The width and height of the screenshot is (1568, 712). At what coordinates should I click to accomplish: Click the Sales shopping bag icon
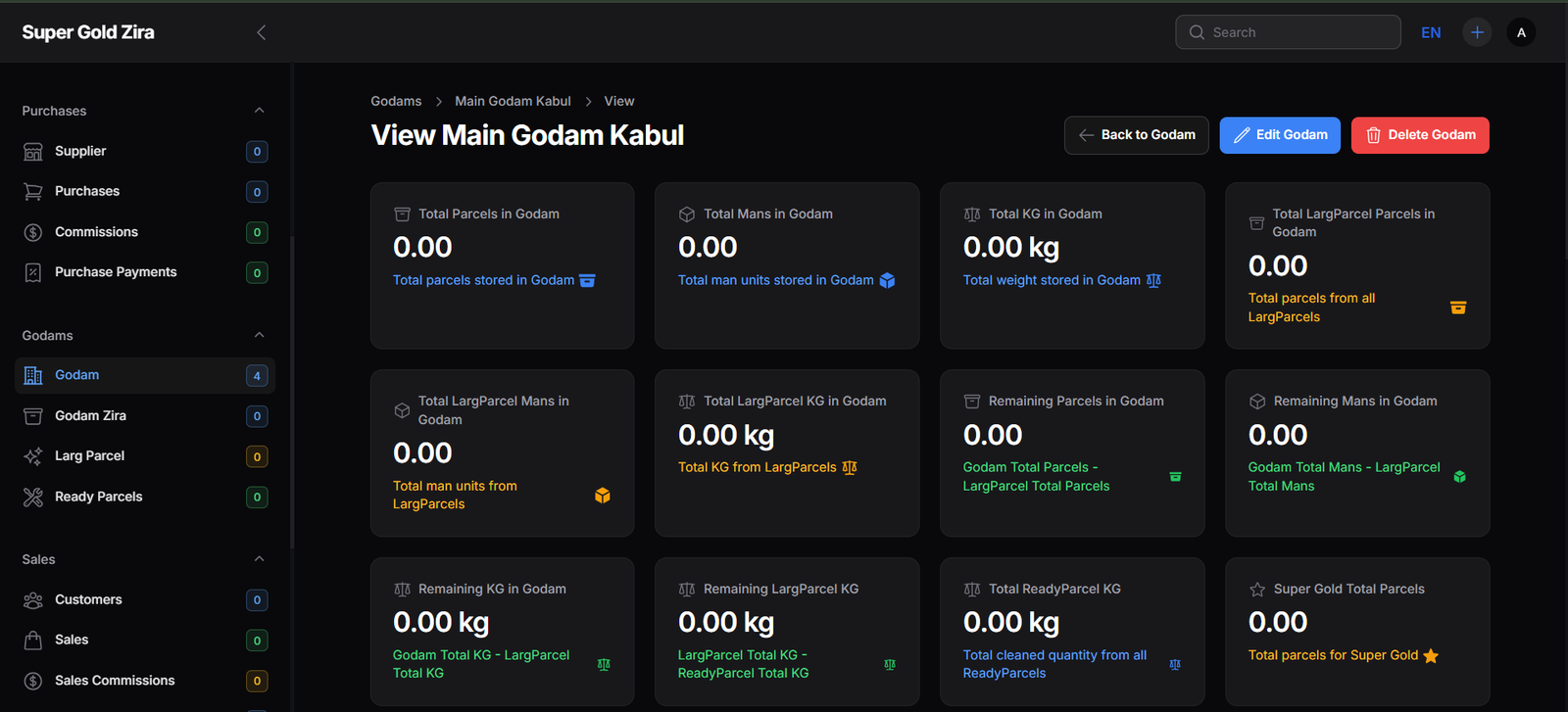33,641
